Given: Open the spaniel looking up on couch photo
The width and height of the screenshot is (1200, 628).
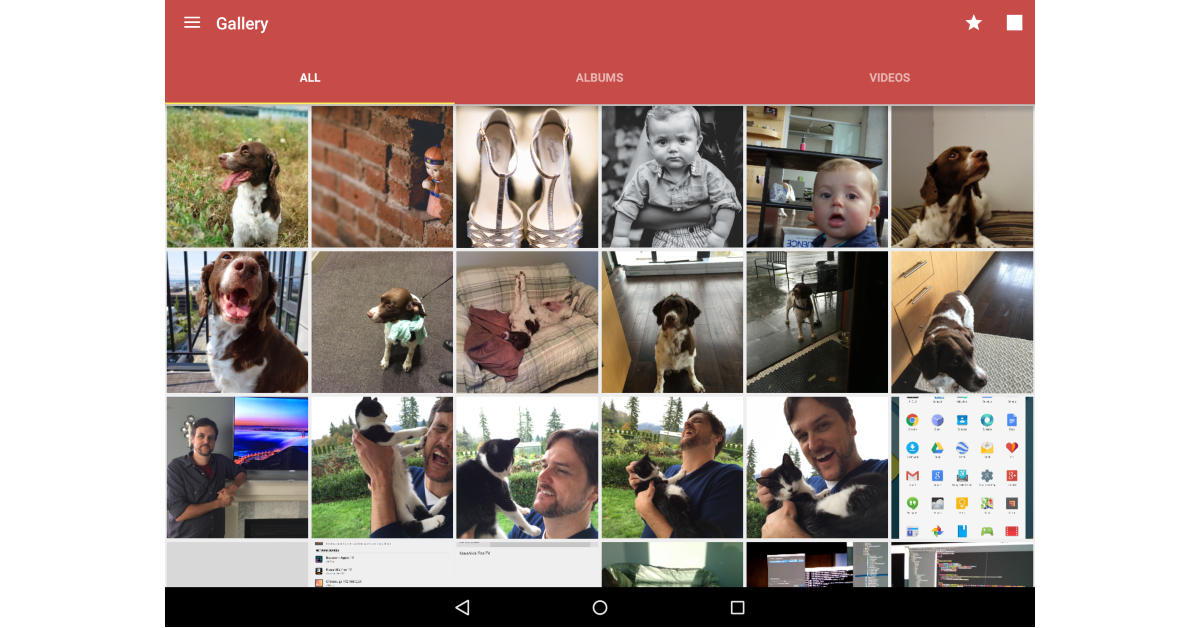Looking at the screenshot, I should point(962,177).
